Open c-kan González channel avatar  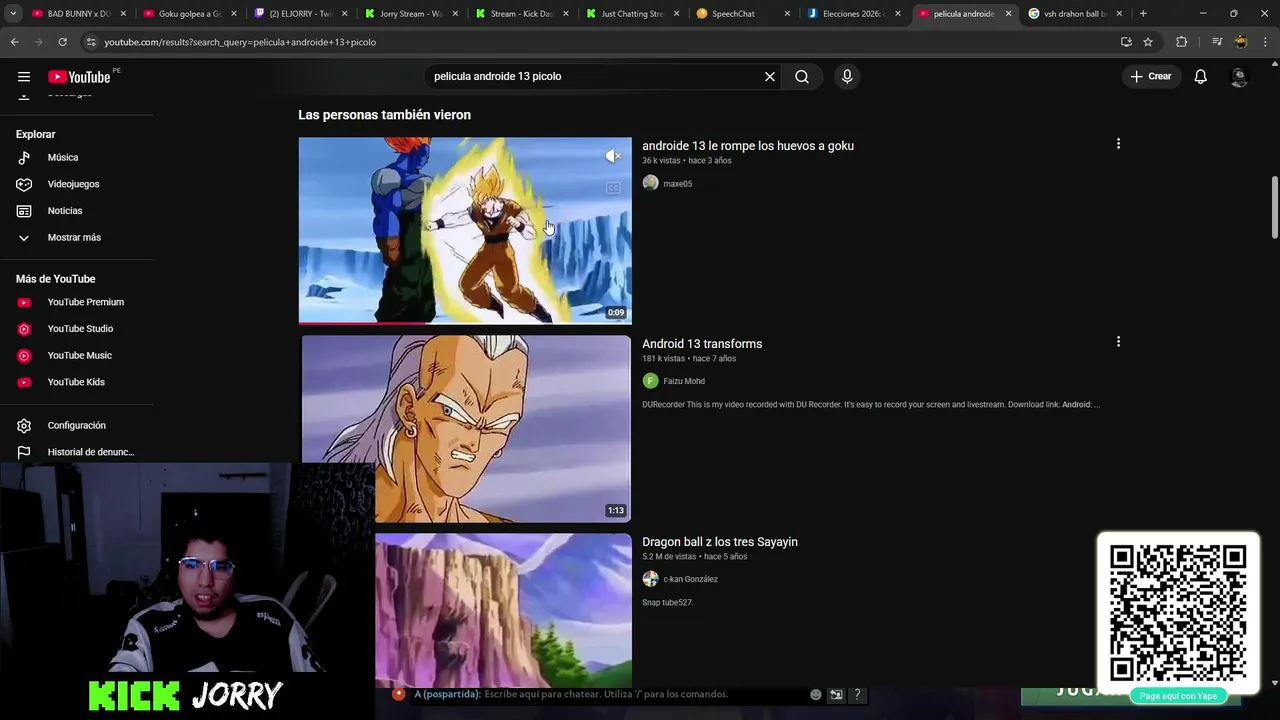(650, 579)
